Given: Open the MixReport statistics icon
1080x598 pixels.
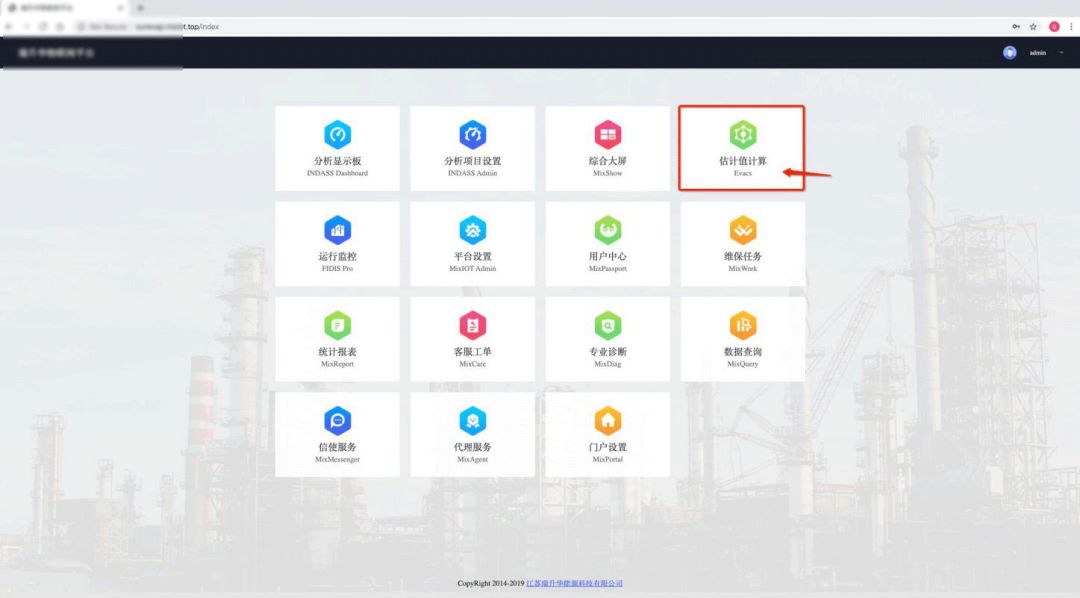Looking at the screenshot, I should pyautogui.click(x=337, y=325).
